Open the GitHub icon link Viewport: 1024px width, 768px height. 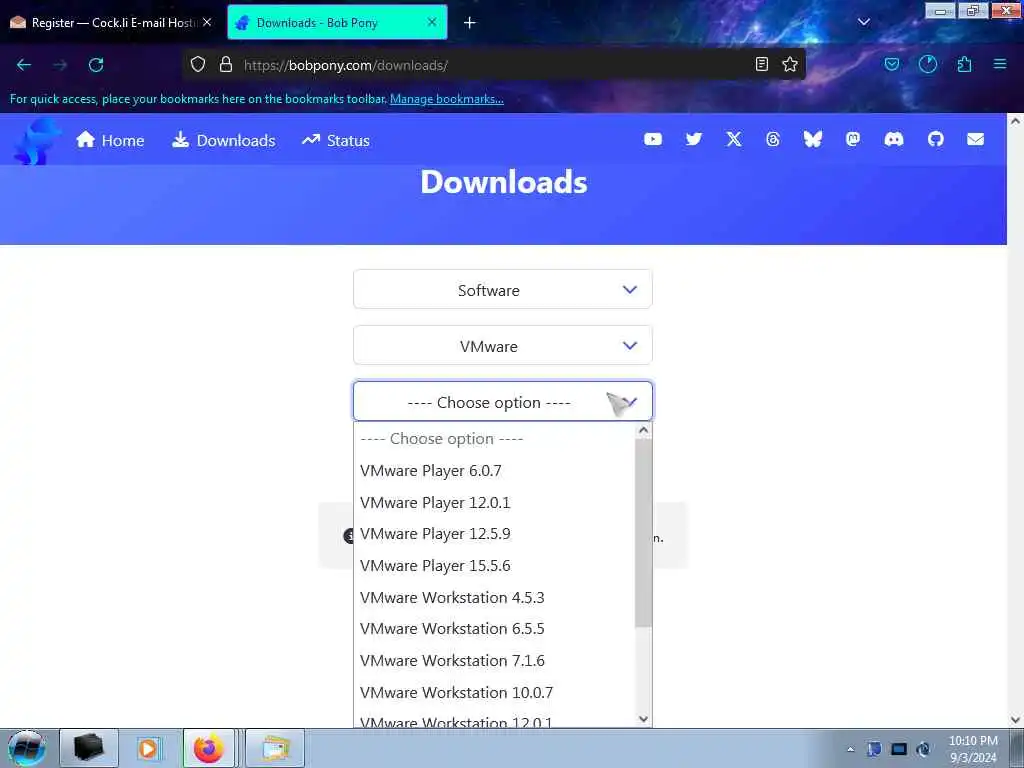click(935, 139)
